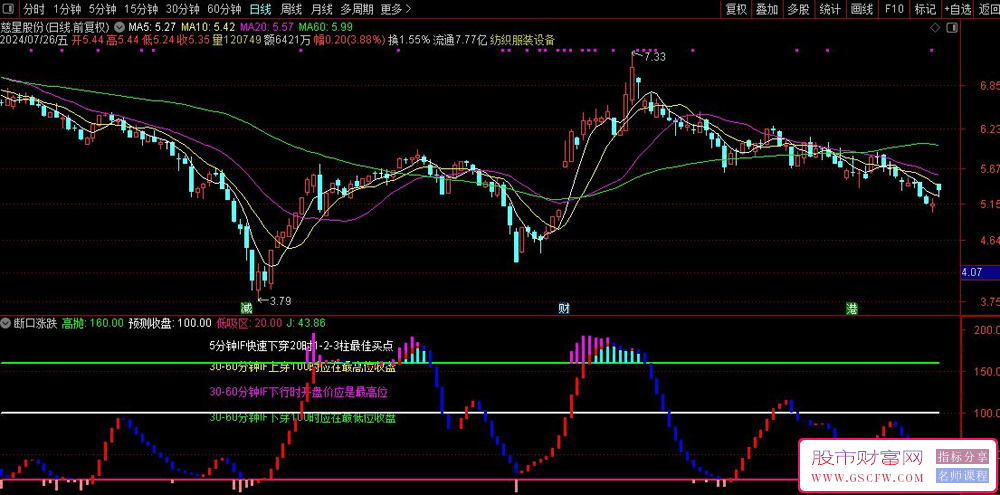Click the MA10: 5.42 indicator label
Viewport: 1000px width, 495px height.
pos(209,27)
